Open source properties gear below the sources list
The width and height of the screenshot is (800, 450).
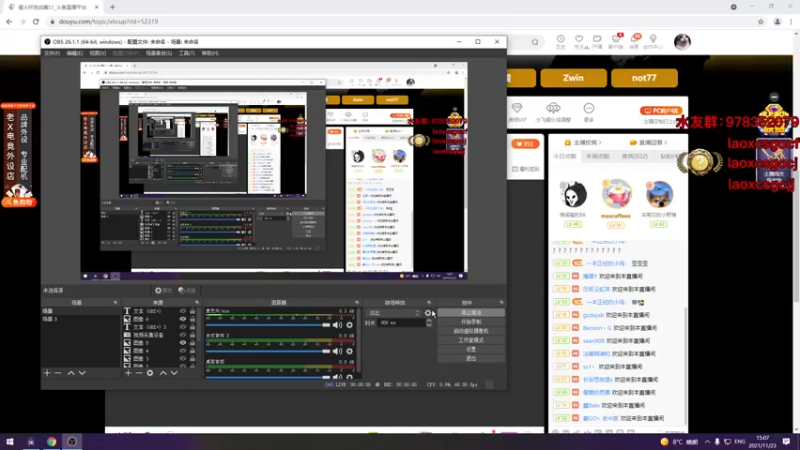[x=150, y=373]
